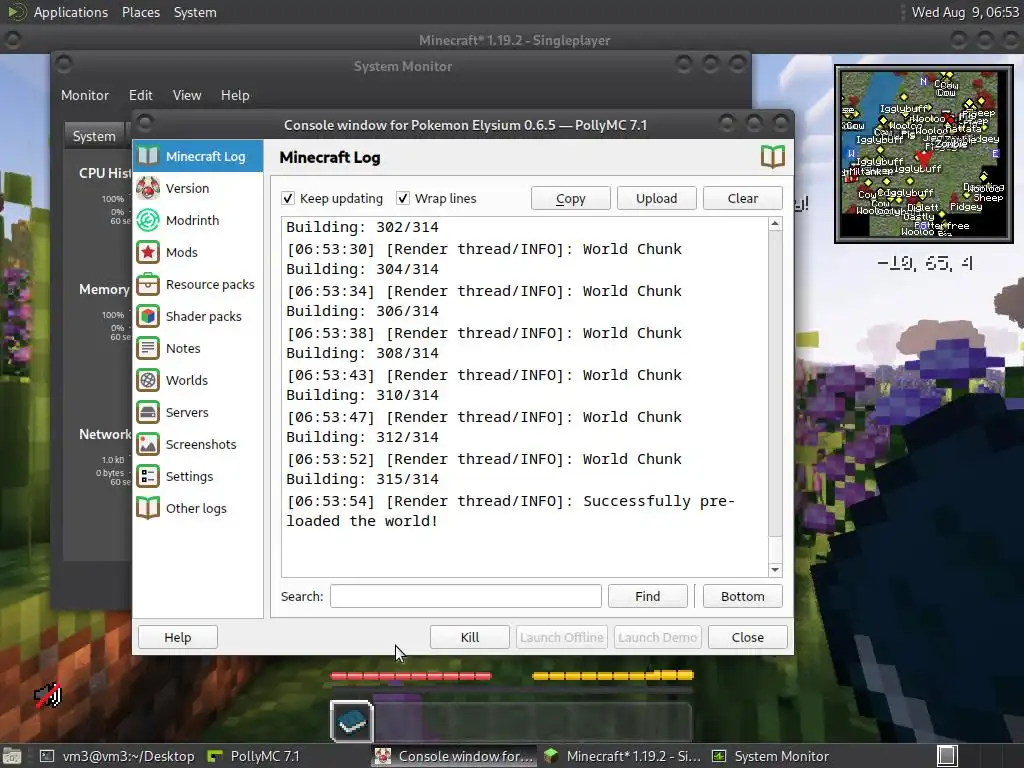
Task: Click the Close button in console window
Action: (x=748, y=637)
